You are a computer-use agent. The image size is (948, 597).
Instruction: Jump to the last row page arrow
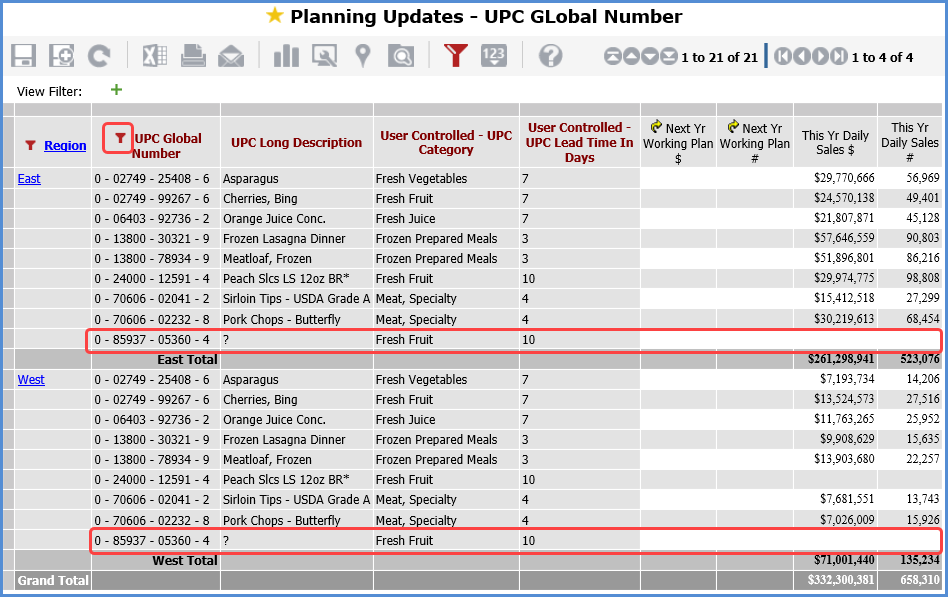[x=667, y=57]
